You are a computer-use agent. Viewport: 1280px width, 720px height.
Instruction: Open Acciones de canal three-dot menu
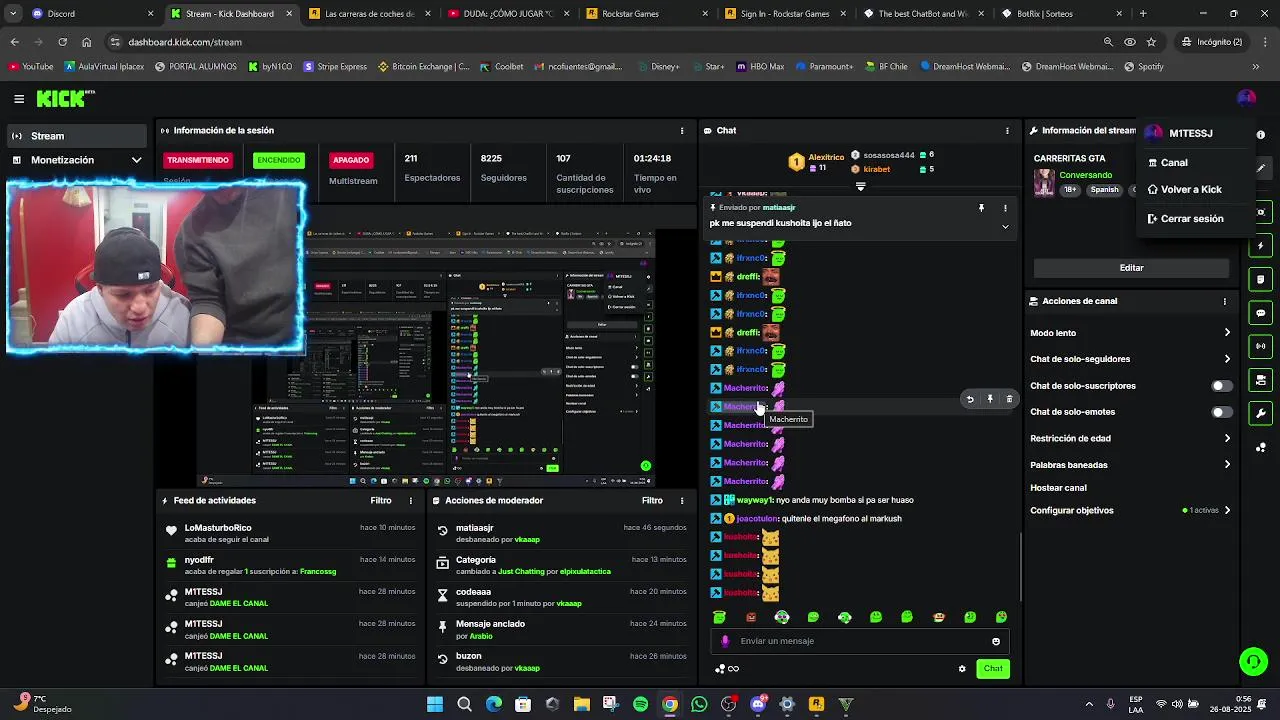[1224, 301]
